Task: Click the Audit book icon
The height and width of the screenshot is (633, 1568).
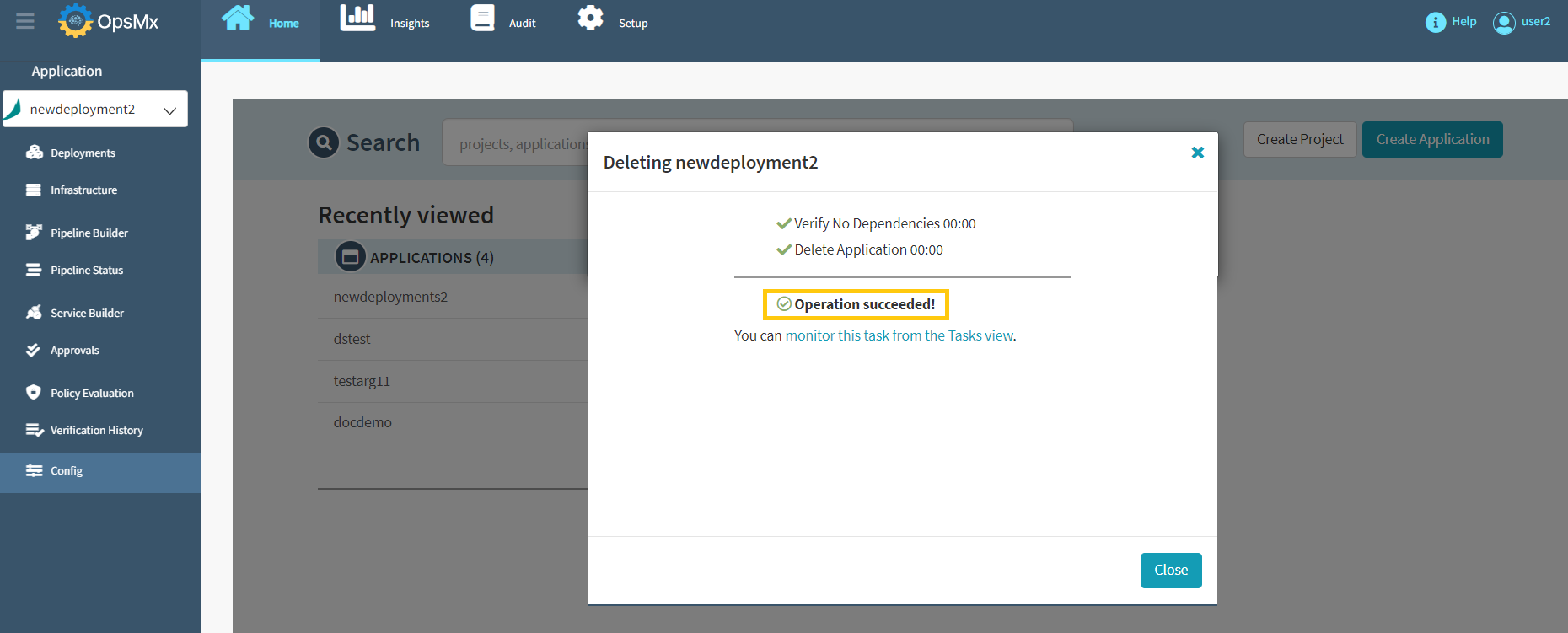Action: (x=482, y=18)
